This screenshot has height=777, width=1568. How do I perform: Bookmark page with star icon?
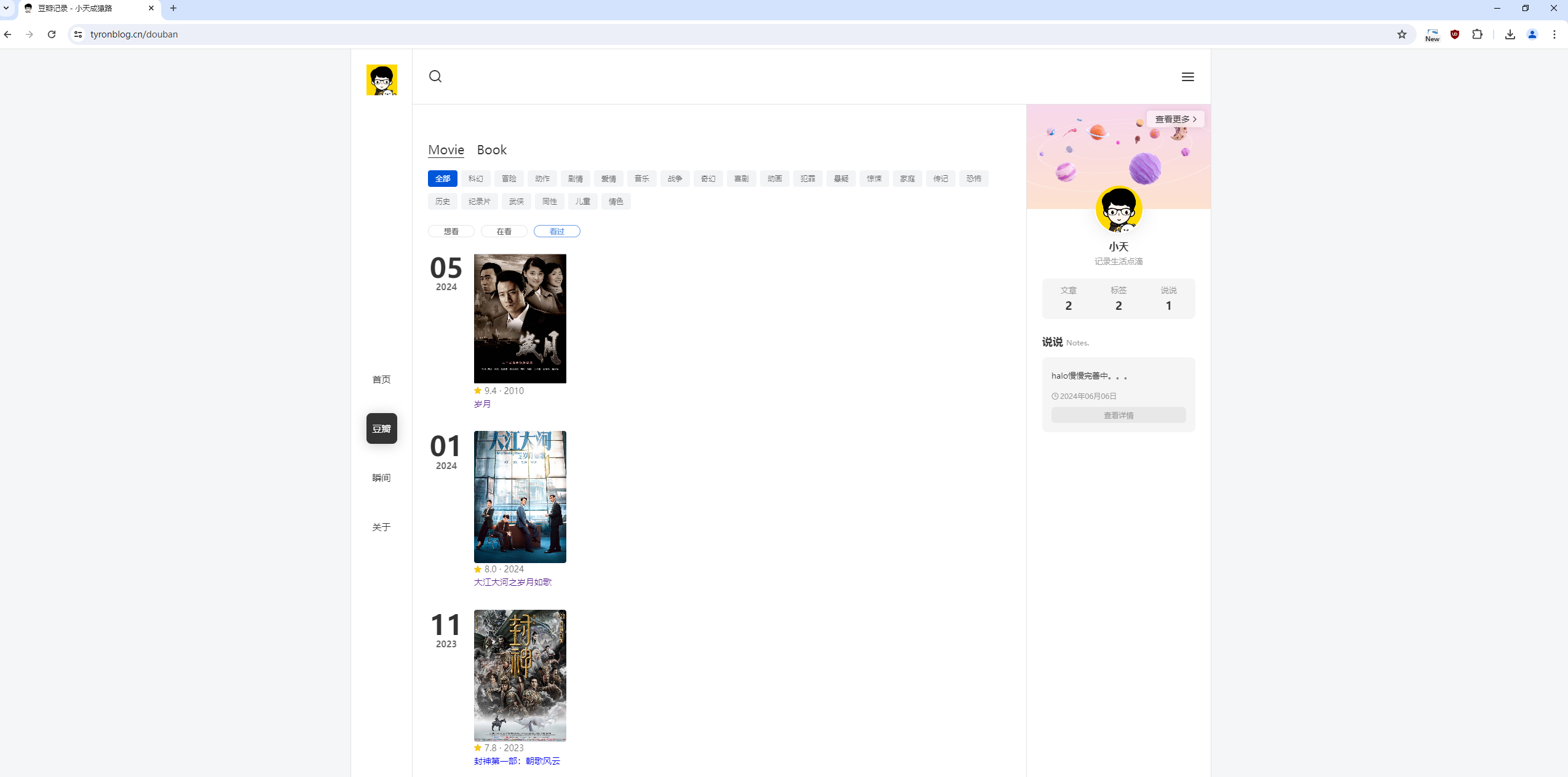tap(1401, 34)
